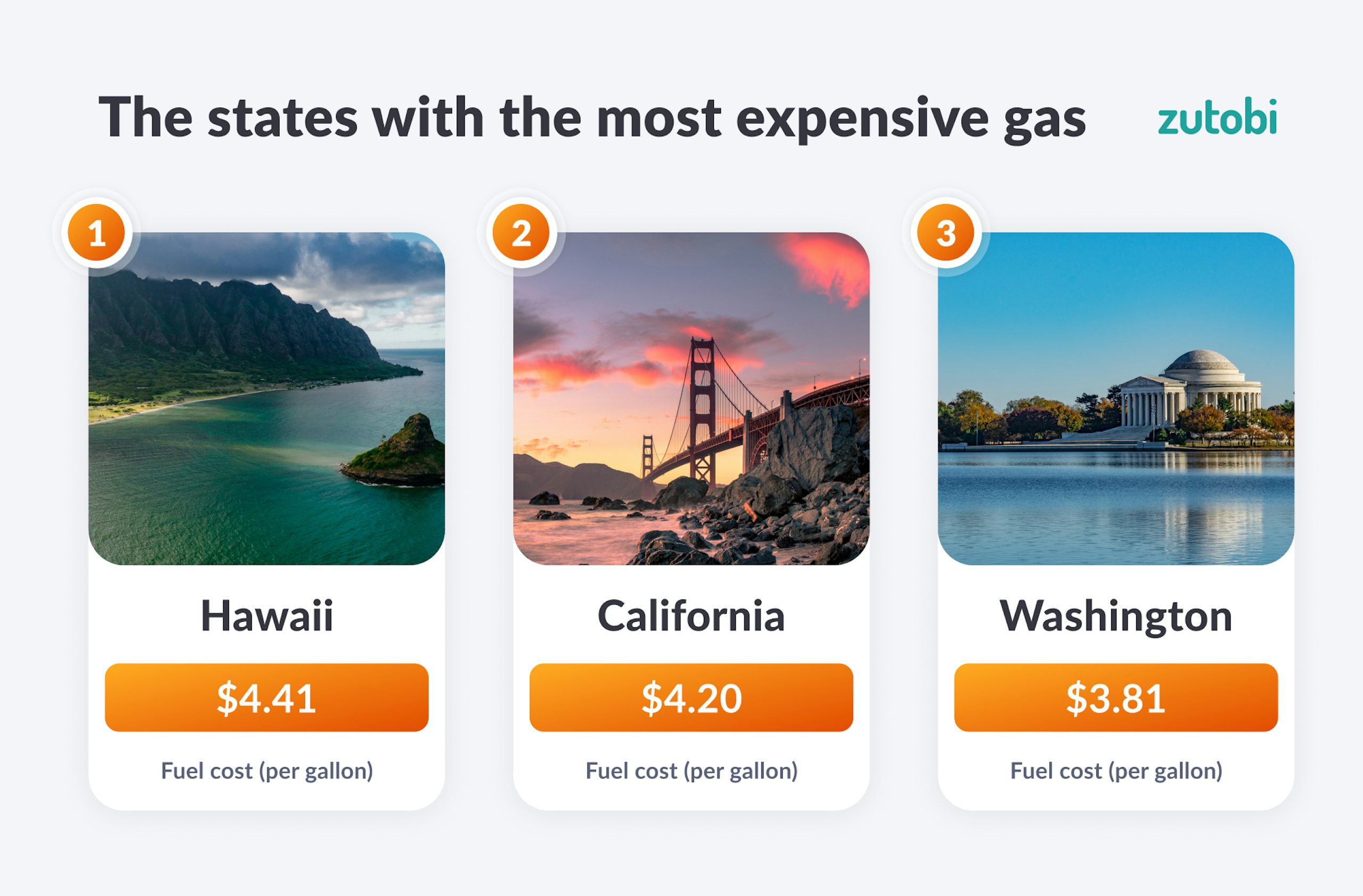Select the Hawaii state name
The image size is (1363, 896).
coord(266,616)
